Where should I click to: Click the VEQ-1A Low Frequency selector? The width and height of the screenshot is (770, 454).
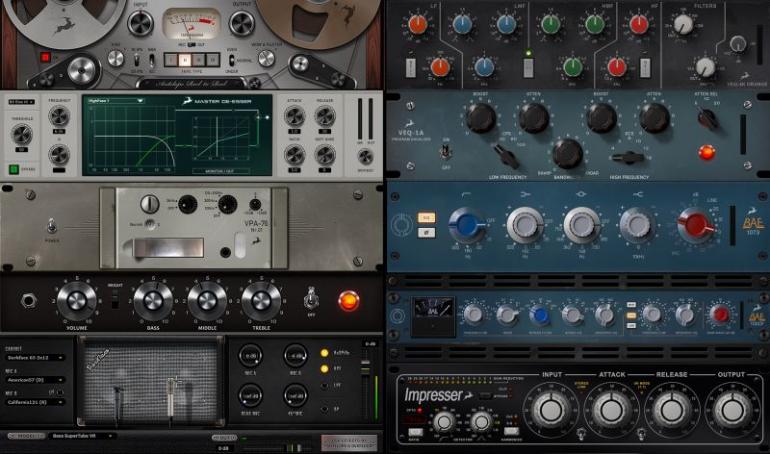point(506,156)
